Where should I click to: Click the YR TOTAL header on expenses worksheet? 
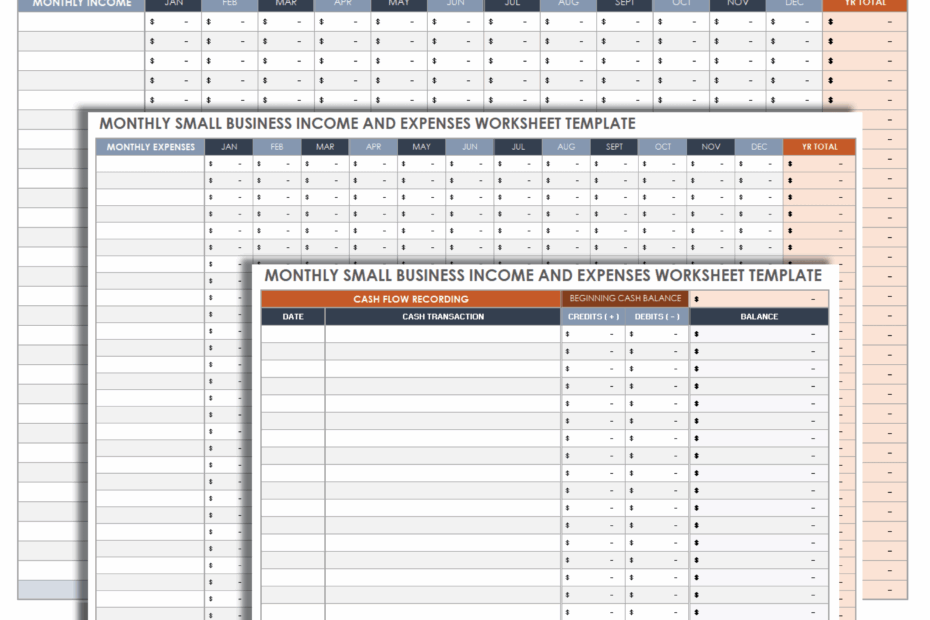click(819, 146)
